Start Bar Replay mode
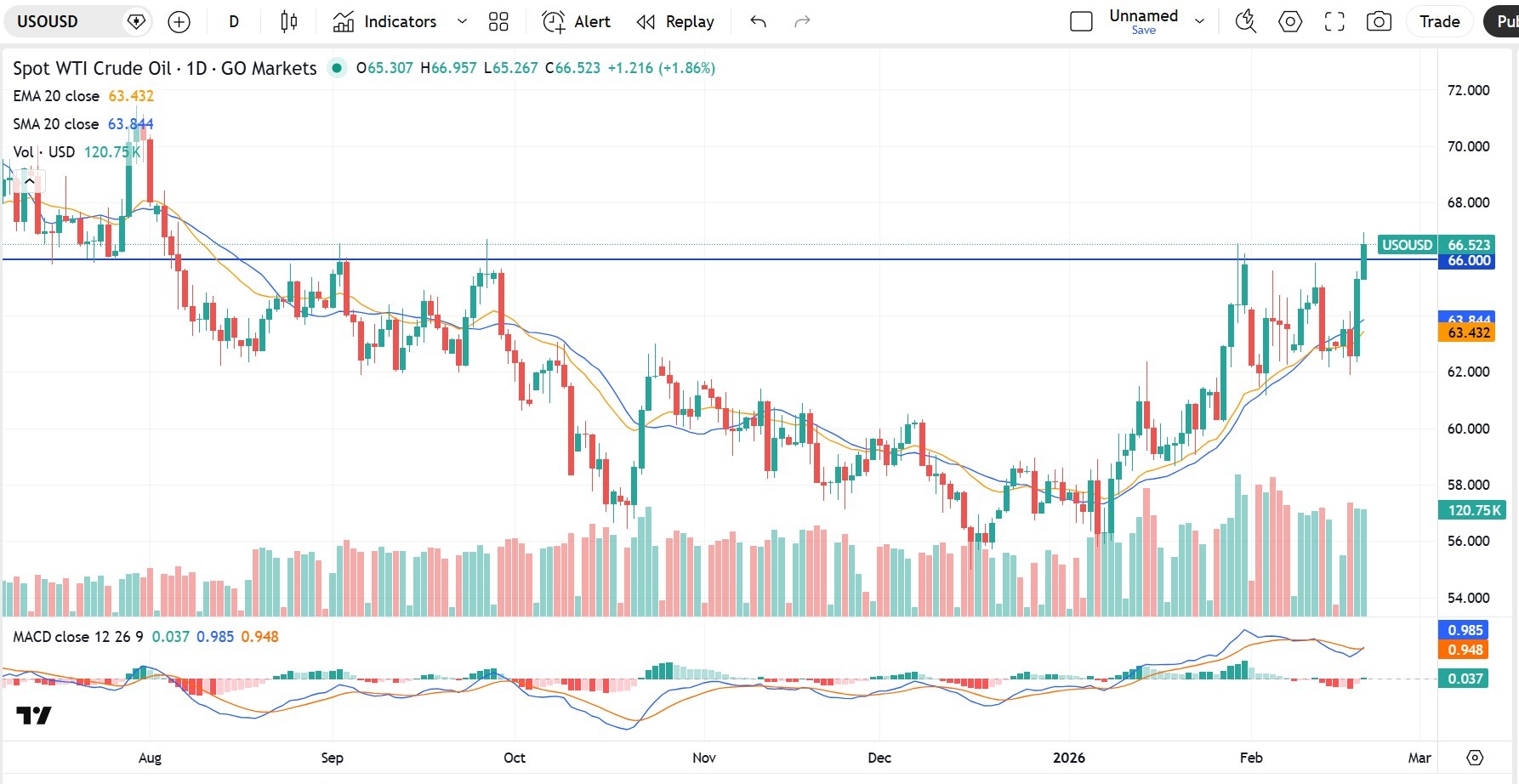This screenshot has width=1519, height=784. [675, 22]
